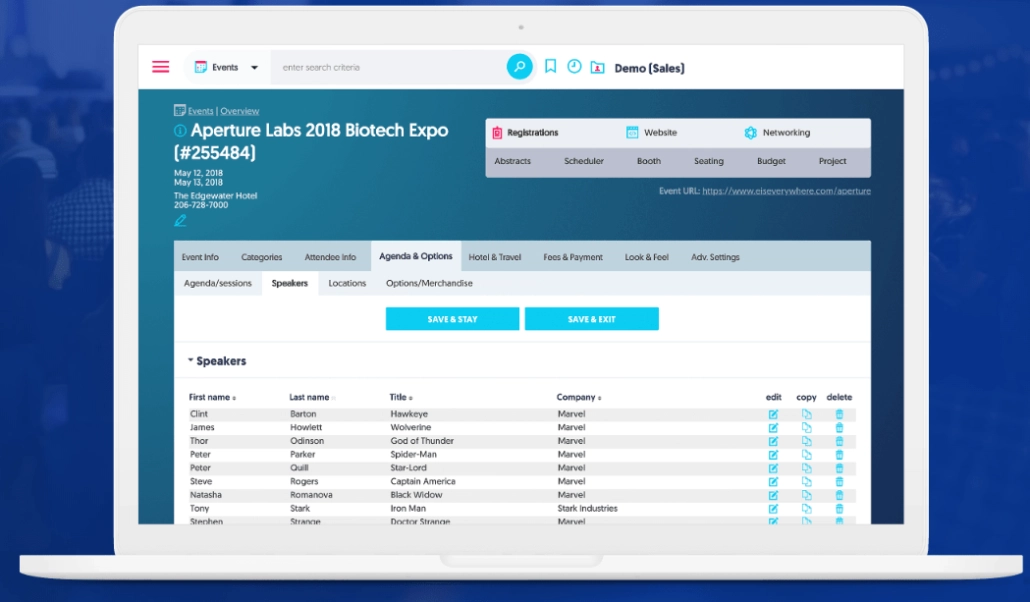Open the Agenda/sessions sub-tab
This screenshot has height=602, width=1030.
(x=218, y=283)
